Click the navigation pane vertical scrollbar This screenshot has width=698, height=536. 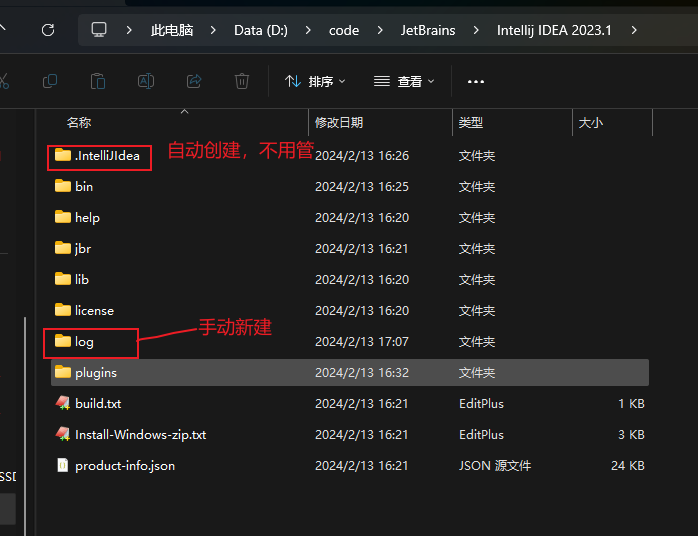[x=25, y=425]
